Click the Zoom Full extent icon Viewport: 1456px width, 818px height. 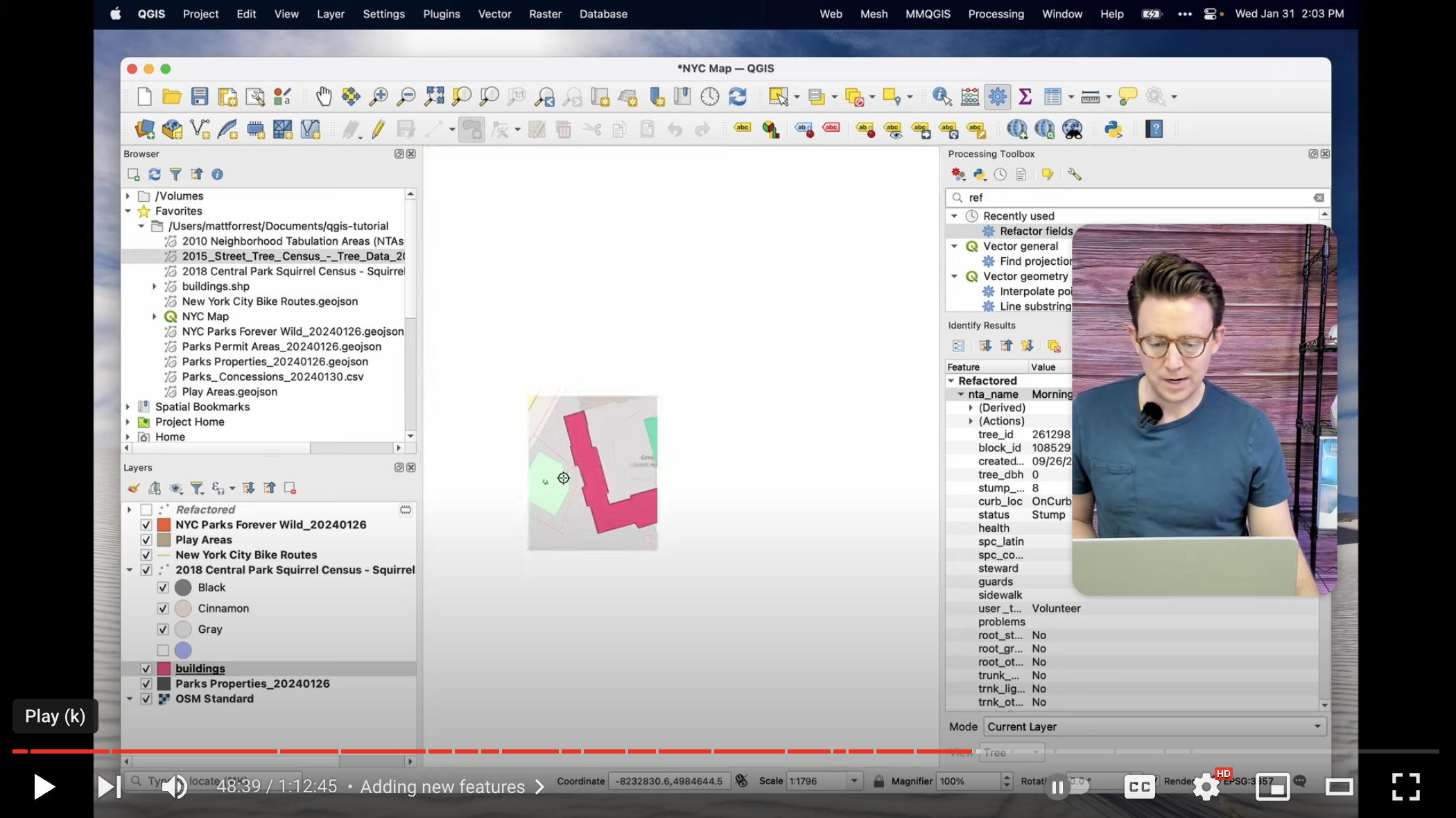click(434, 96)
